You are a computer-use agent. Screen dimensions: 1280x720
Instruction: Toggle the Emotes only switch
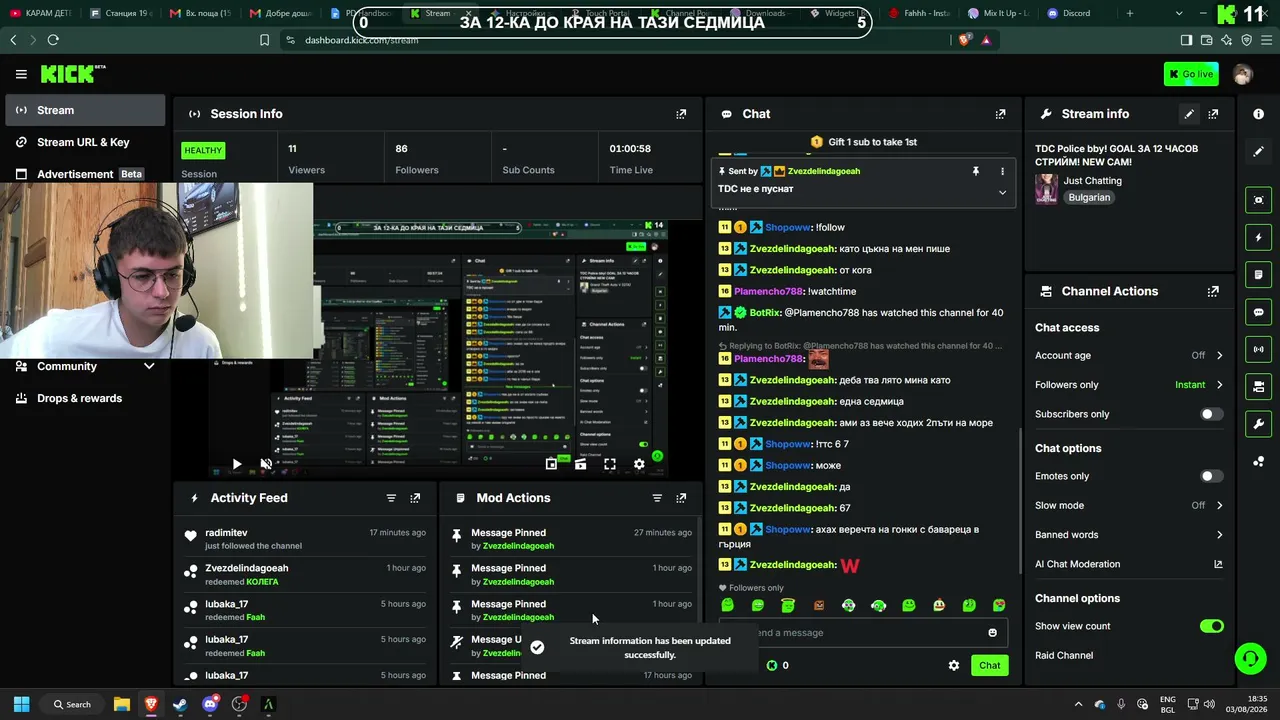pos(1211,476)
